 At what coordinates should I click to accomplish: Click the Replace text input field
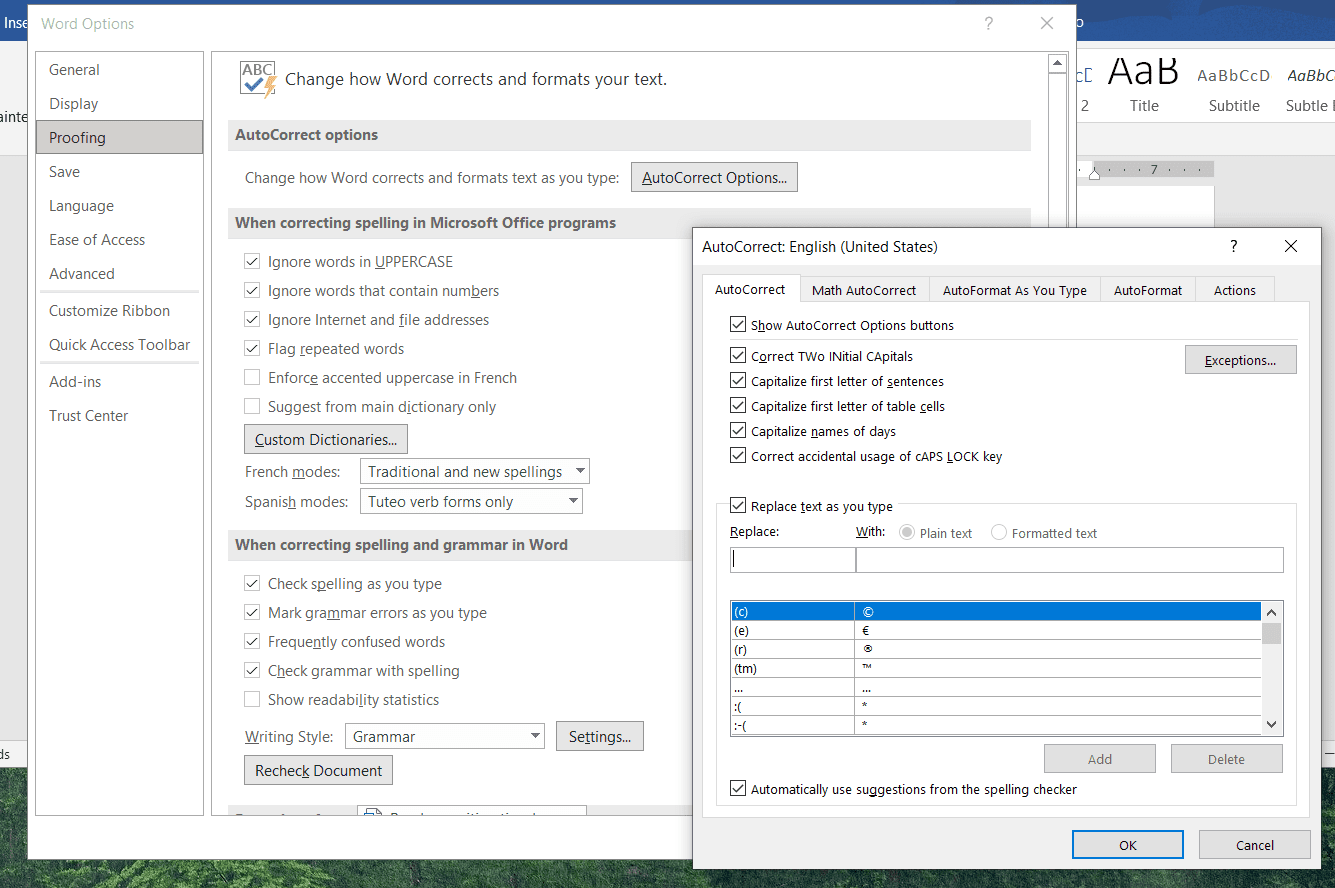coord(792,560)
